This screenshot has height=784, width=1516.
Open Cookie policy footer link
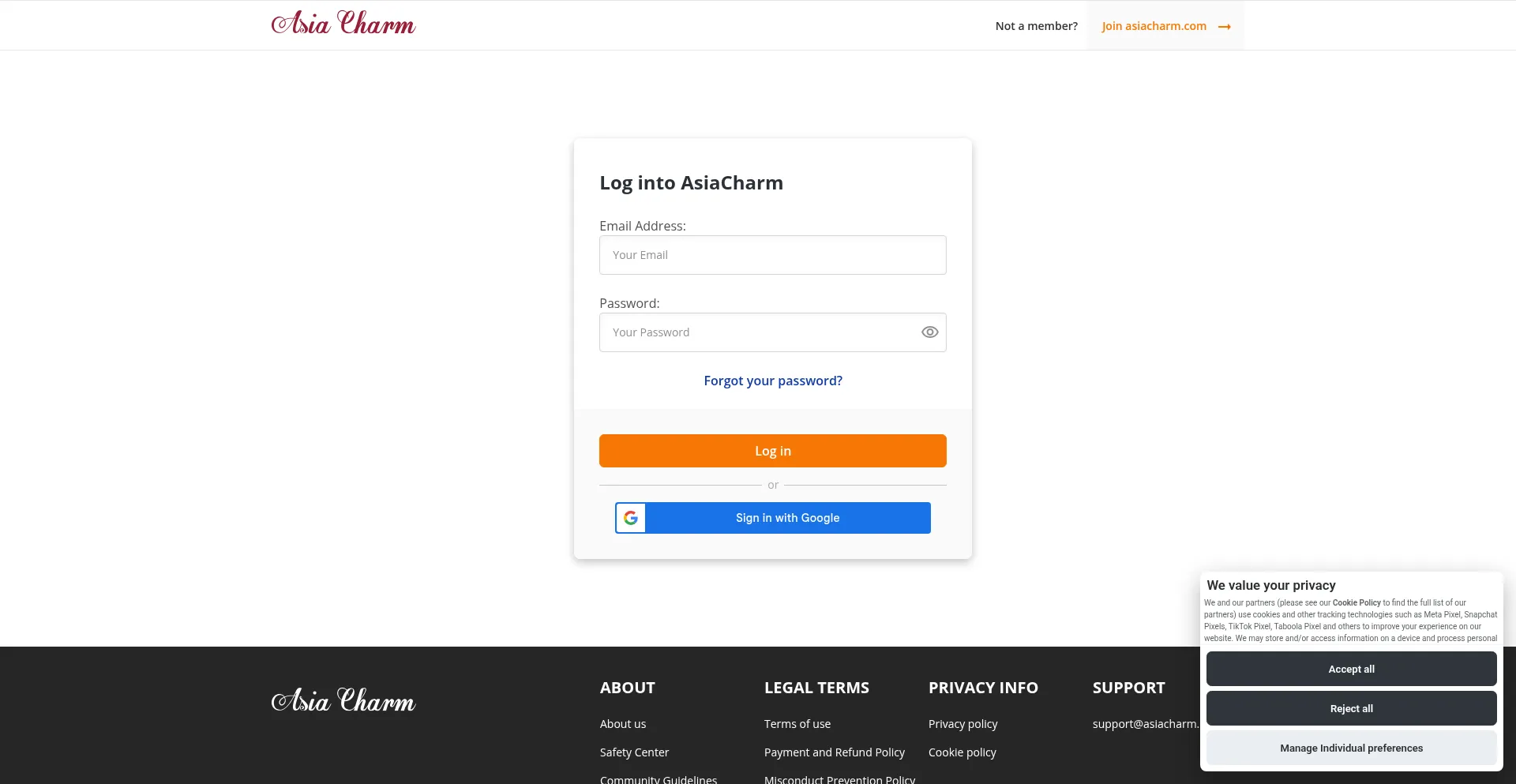(x=963, y=752)
